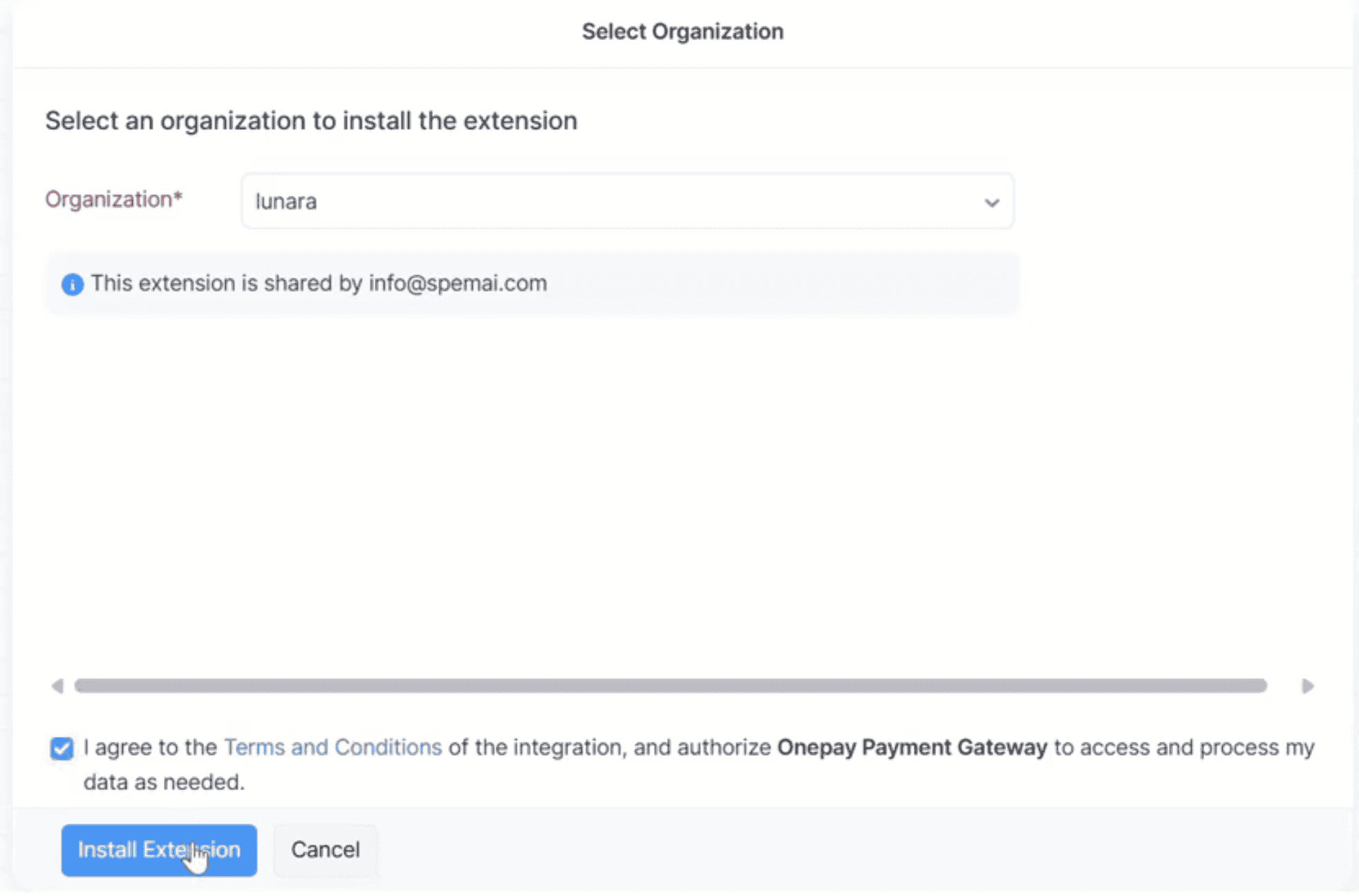The height and width of the screenshot is (896, 1359).
Task: Click the 'I agree to the' label
Action: (150, 747)
